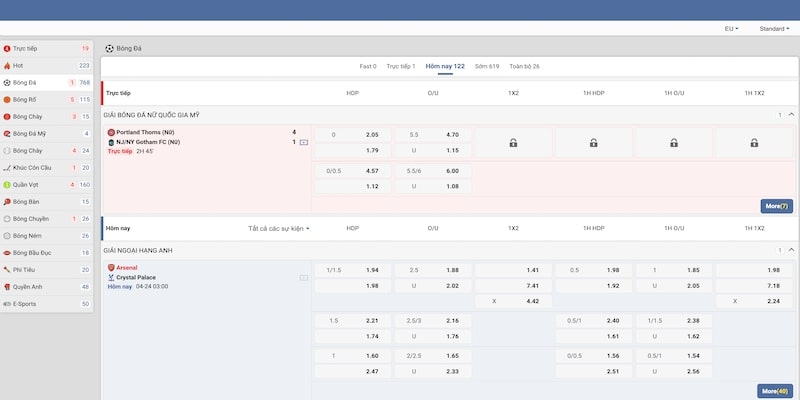Screen dimensions: 800x400
Task: Click the Hot flame icon in the sidebar
Action: [8, 65]
